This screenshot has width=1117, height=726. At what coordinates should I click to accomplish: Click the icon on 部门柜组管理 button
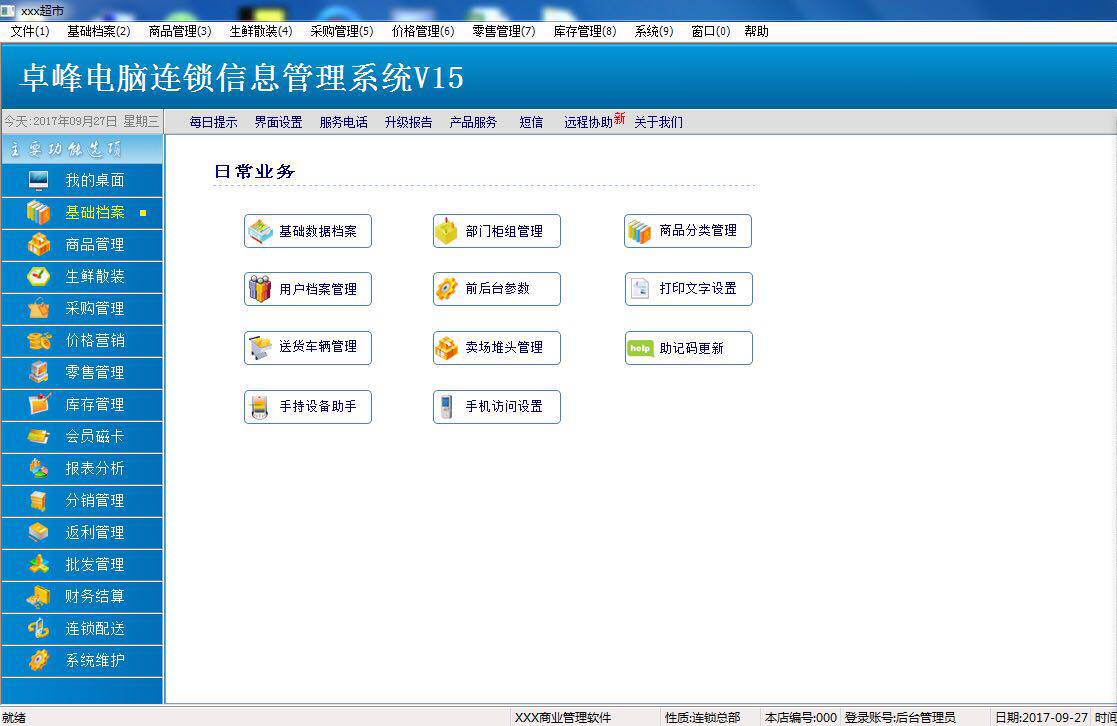447,231
